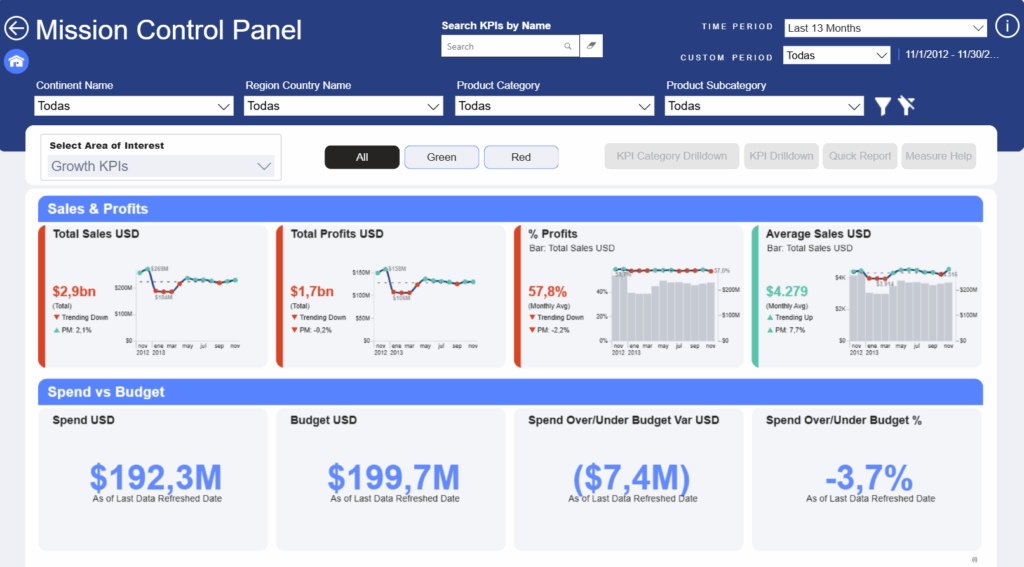This screenshot has width=1024, height=567.
Task: Apply filters using the funnel icon
Action: pyautogui.click(x=882, y=106)
